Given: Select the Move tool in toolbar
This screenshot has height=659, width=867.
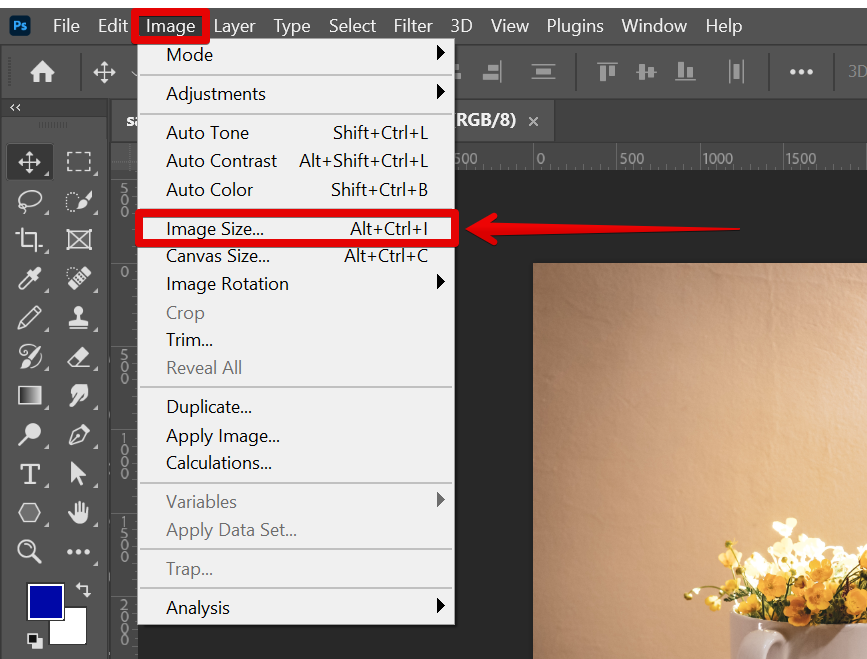Looking at the screenshot, I should coord(29,161).
